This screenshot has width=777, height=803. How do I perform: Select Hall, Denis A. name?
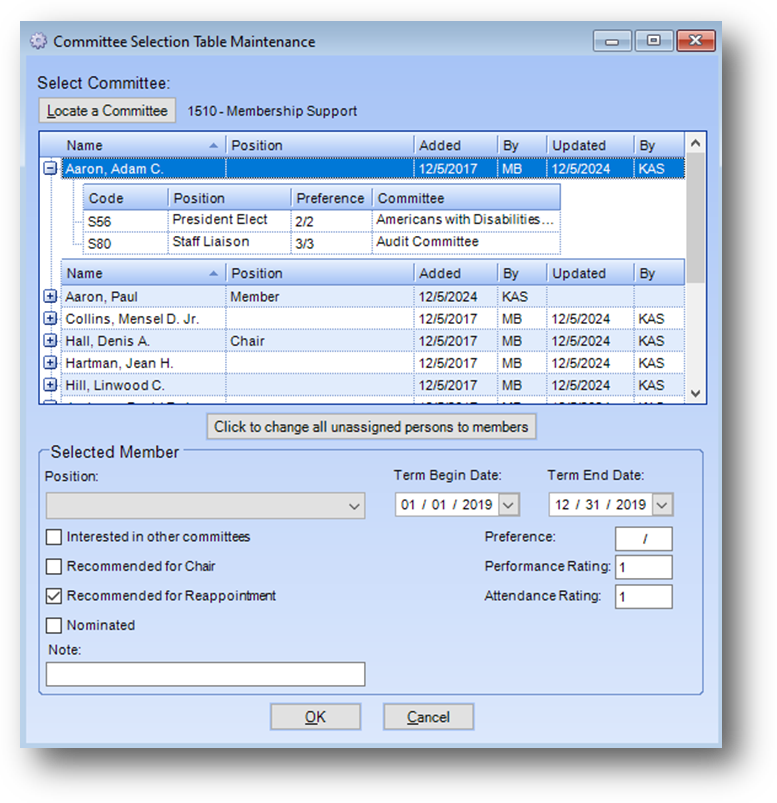click(x=143, y=341)
